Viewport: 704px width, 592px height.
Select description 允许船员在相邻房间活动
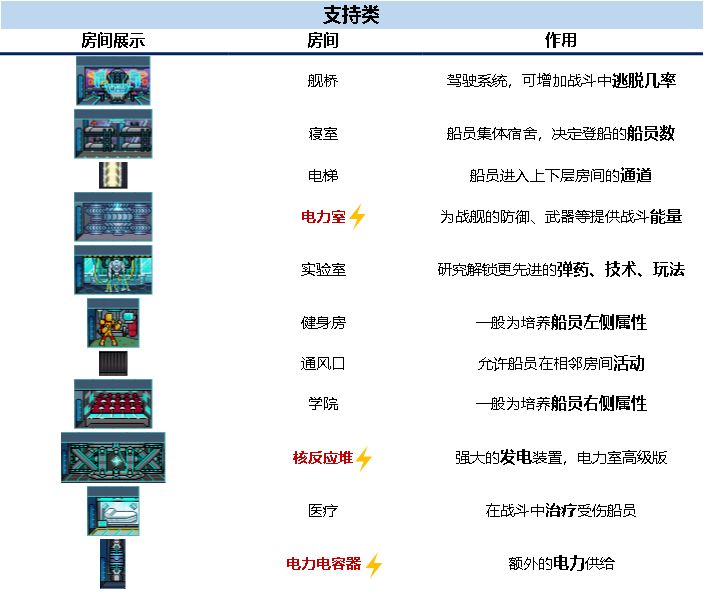(x=561, y=363)
